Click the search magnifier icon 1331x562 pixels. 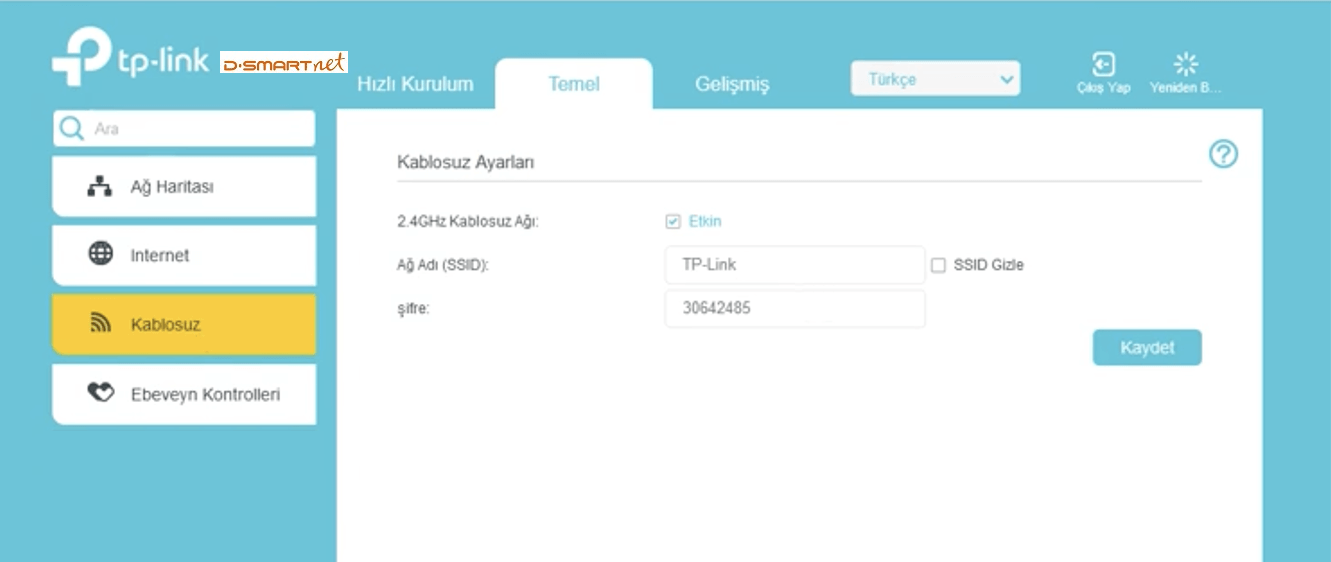[x=72, y=129]
